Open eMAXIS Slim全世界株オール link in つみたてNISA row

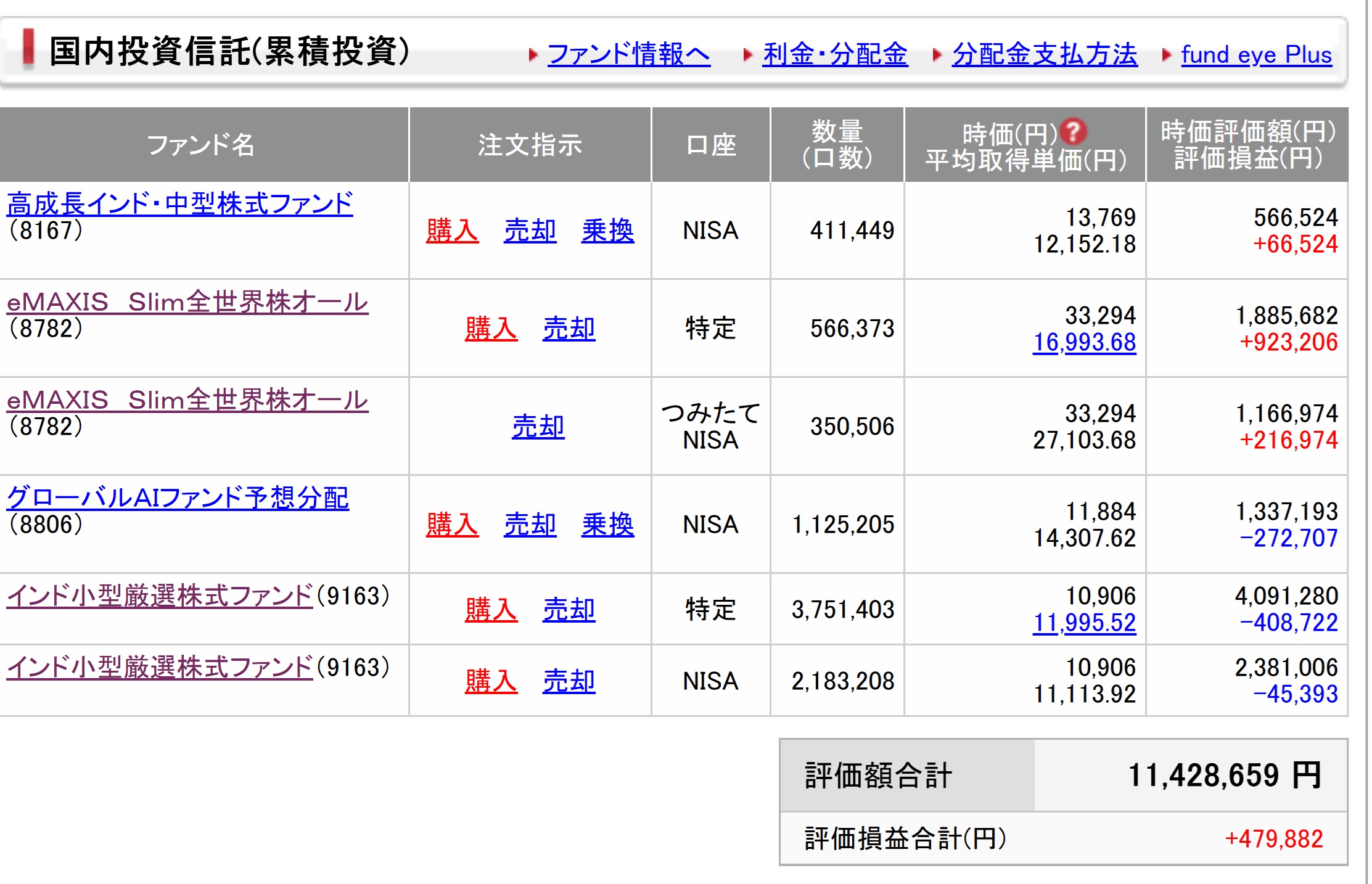click(187, 400)
